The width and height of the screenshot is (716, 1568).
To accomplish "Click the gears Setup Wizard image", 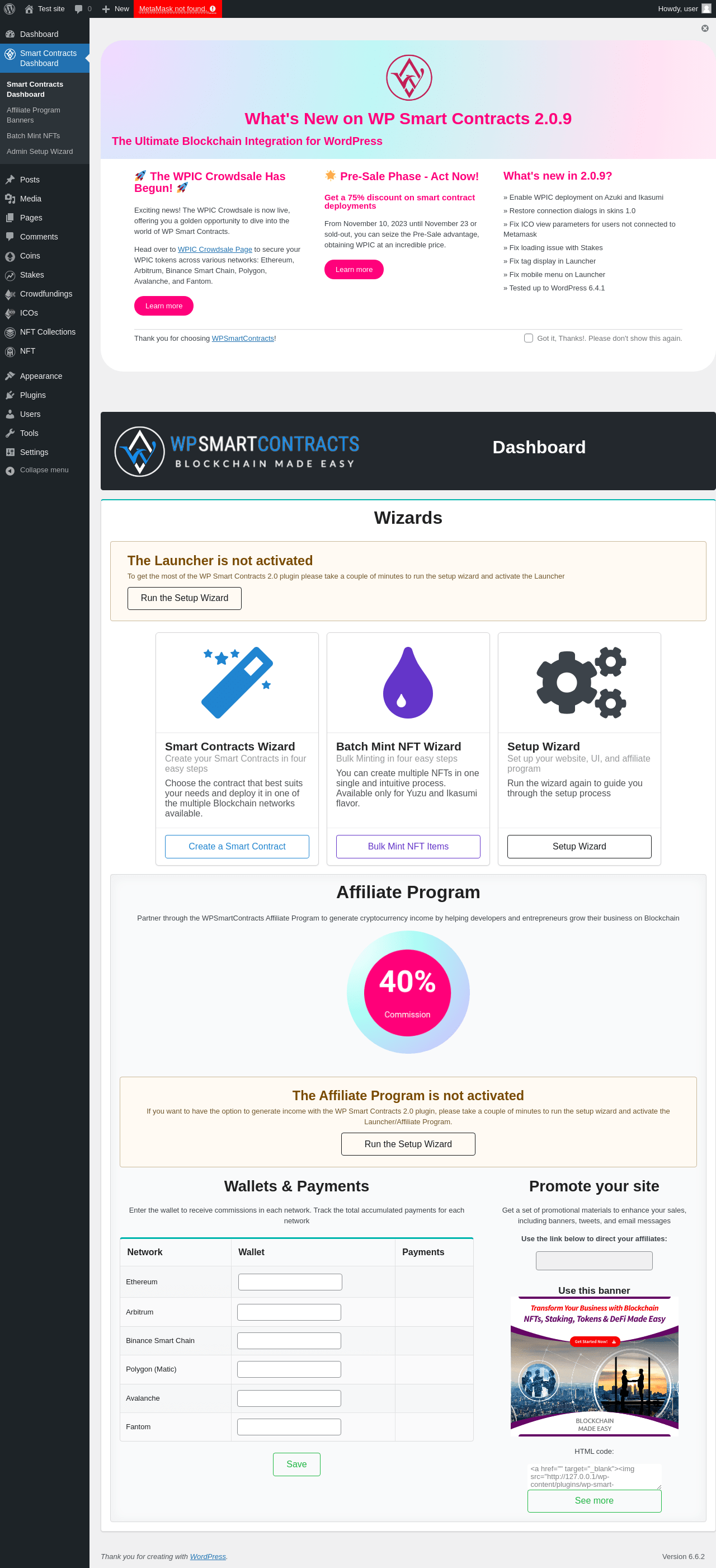I will coord(582,682).
